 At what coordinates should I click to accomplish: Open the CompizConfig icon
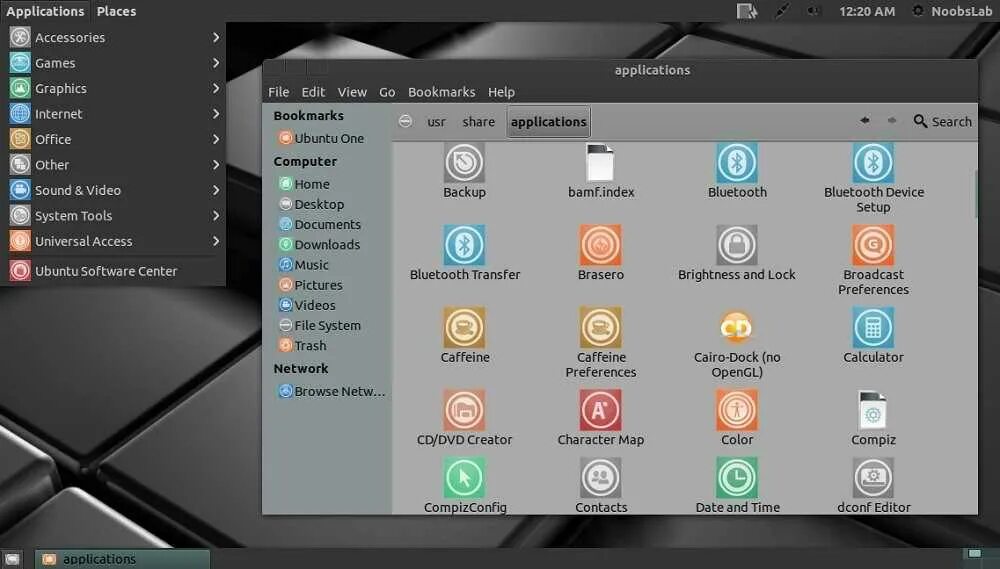point(464,478)
